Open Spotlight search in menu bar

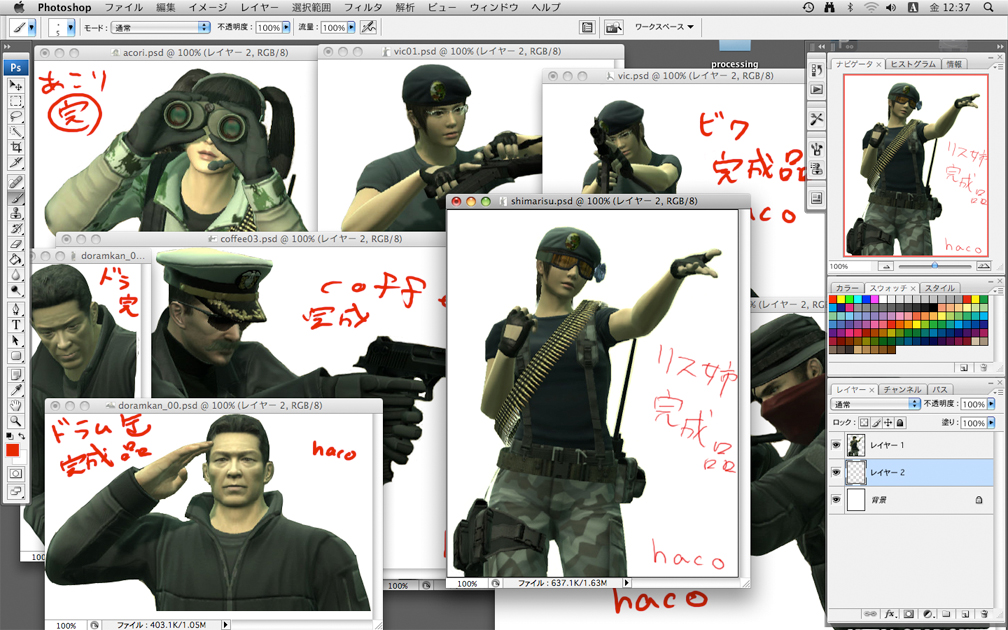(x=988, y=7)
